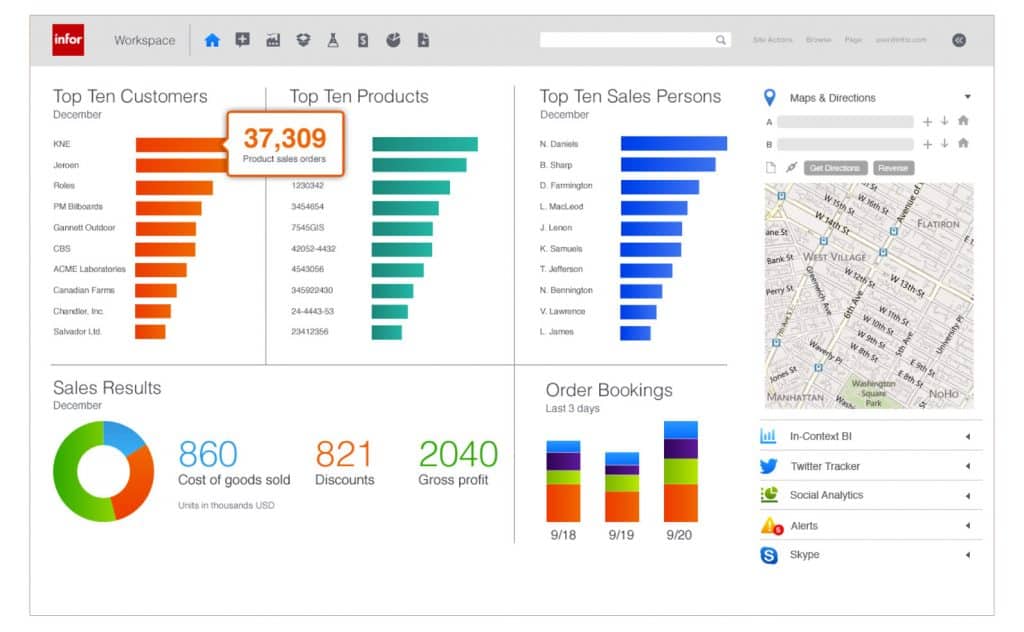Click the Page menu item in the header
Image resolution: width=1024 pixels, height=632 pixels.
click(x=853, y=40)
